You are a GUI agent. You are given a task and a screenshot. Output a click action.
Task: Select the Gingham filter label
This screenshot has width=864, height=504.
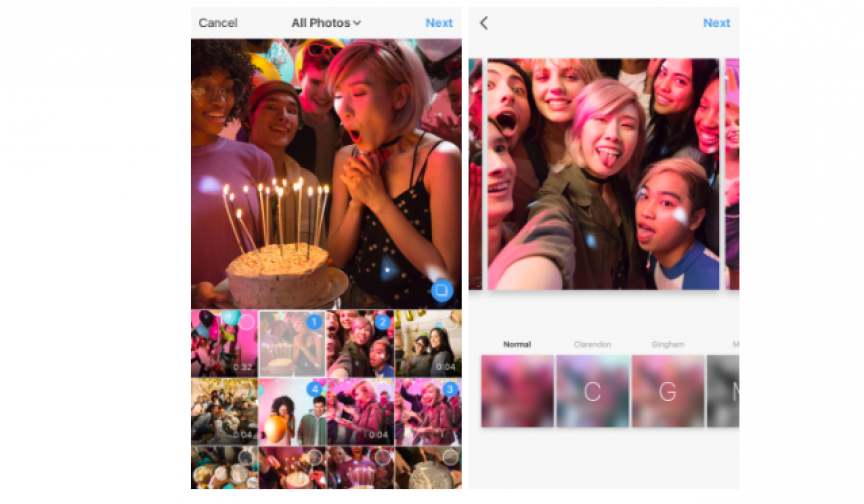point(667,345)
